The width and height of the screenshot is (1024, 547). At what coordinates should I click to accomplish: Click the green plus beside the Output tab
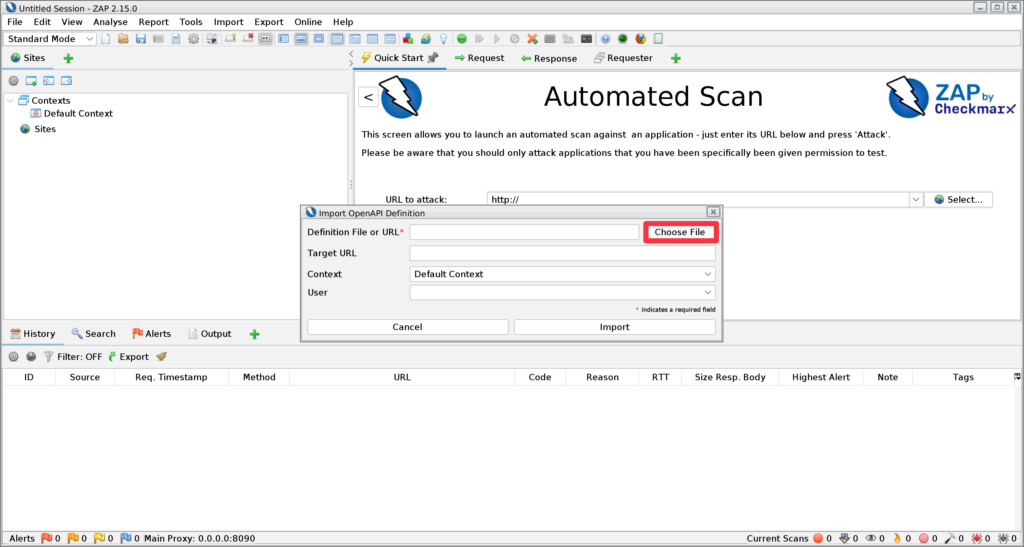coord(255,334)
